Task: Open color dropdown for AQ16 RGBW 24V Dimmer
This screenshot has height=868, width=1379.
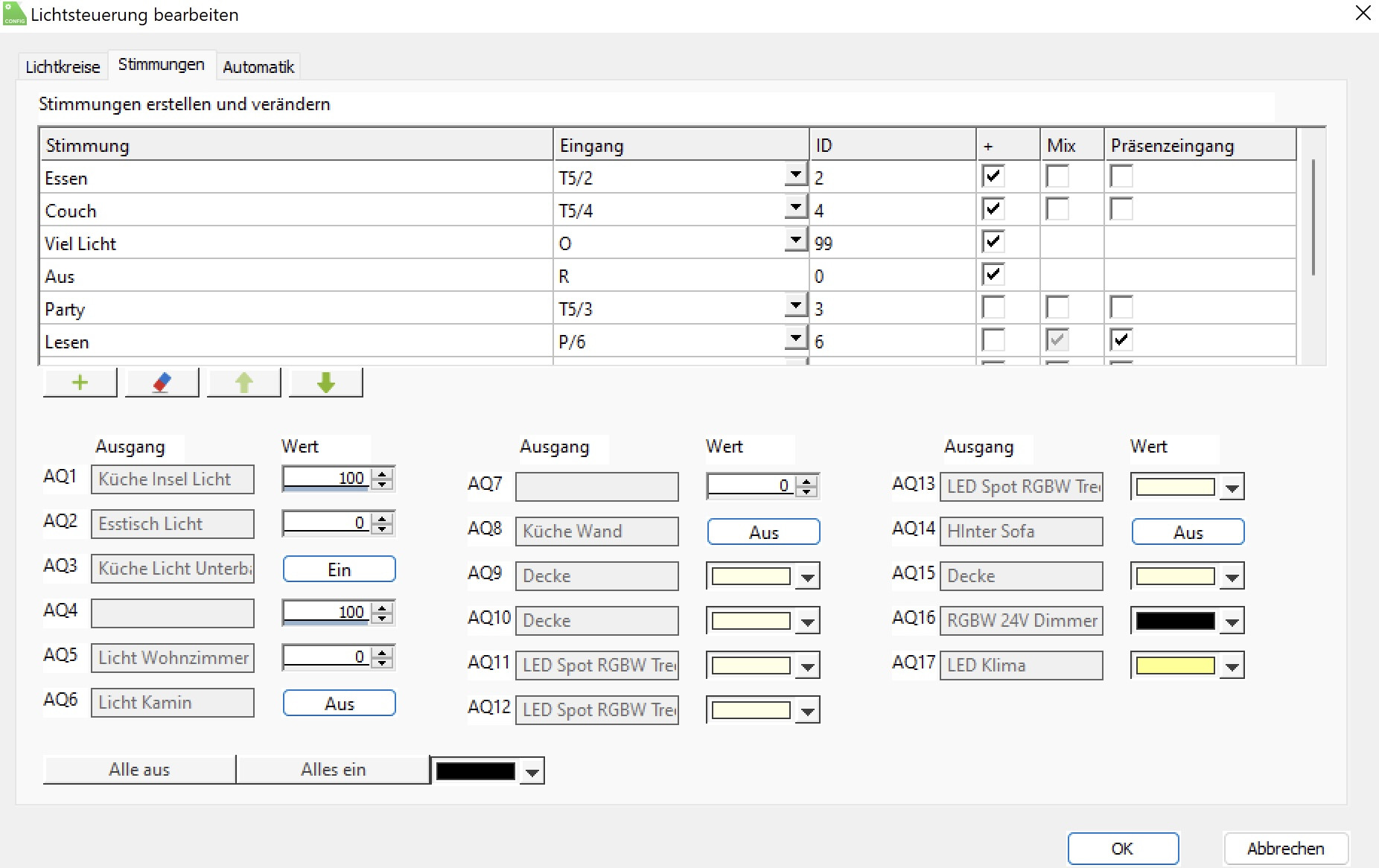Action: click(1232, 621)
